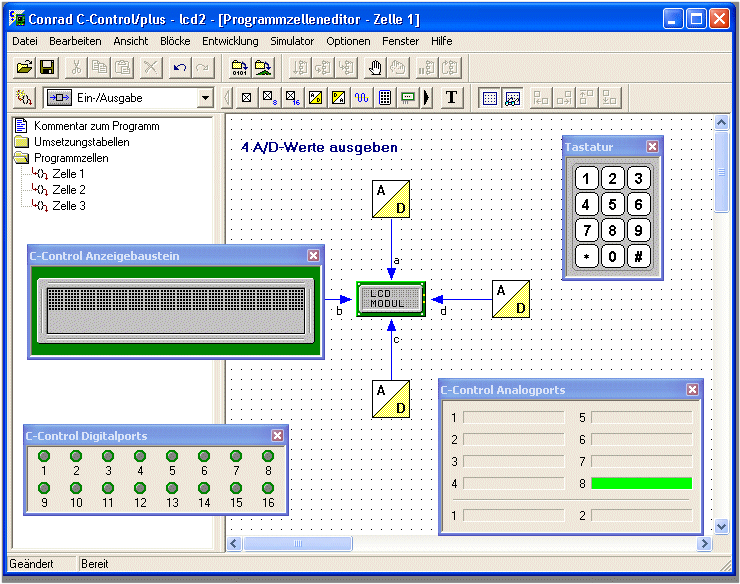Click the redo arrow toolbar icon
The height and width of the screenshot is (584, 740).
click(203, 68)
